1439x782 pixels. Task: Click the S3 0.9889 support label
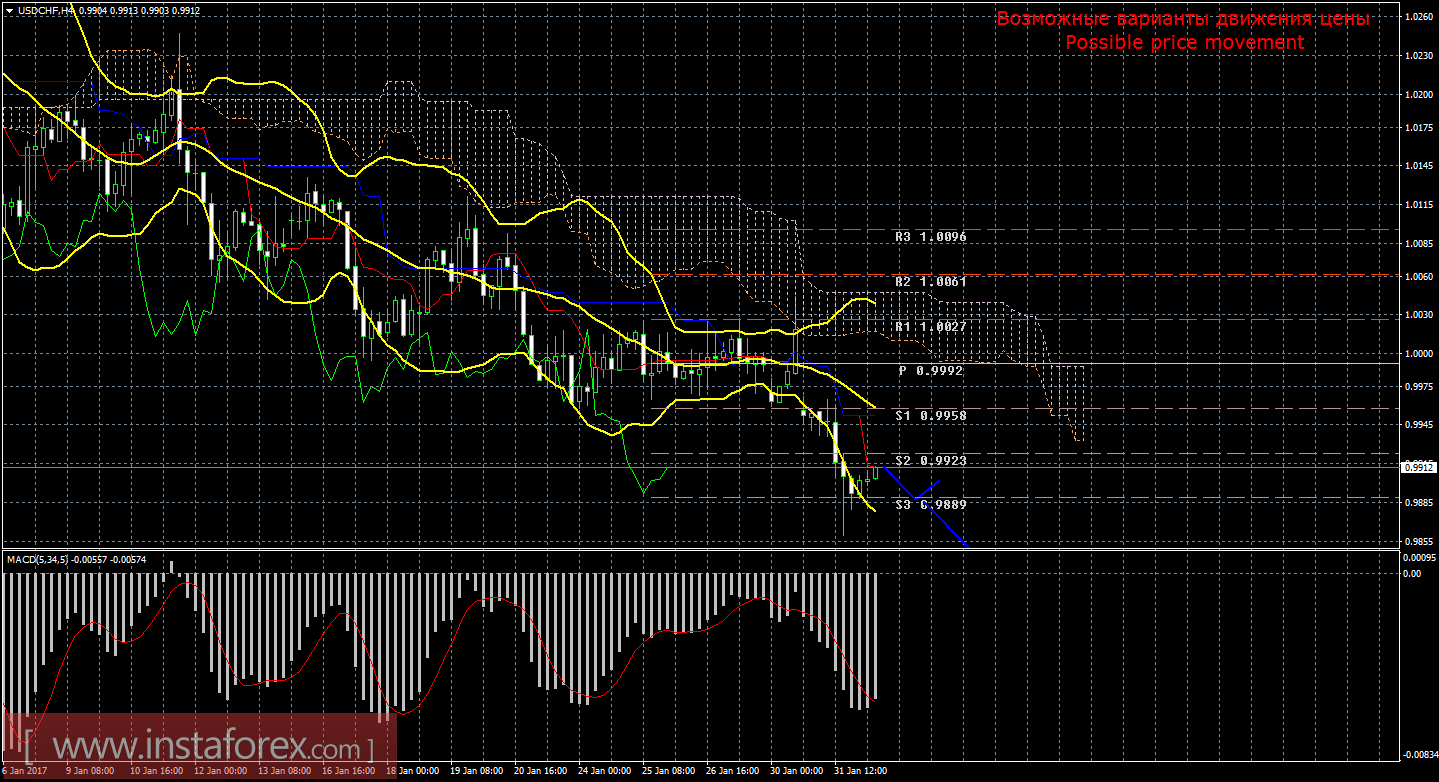coord(930,505)
